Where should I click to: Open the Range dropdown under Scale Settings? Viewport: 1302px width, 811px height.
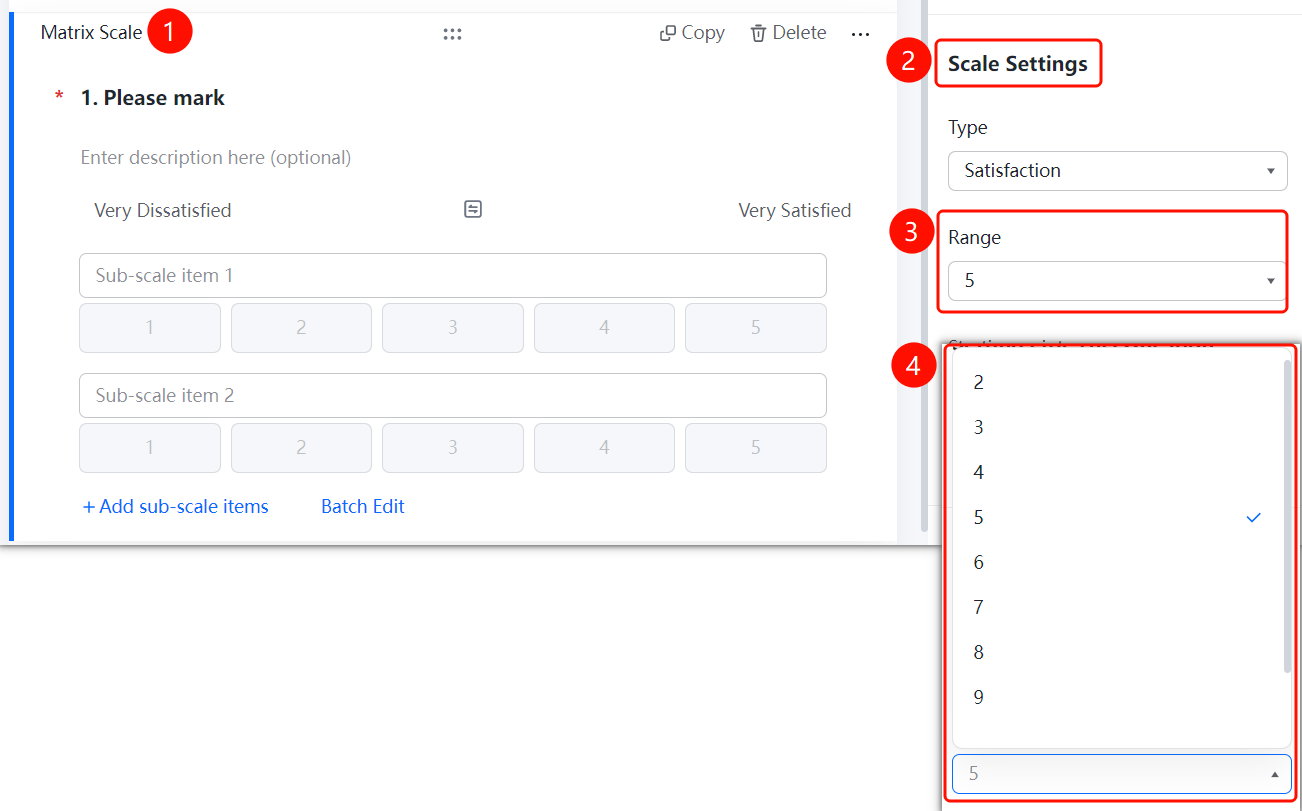click(1117, 281)
